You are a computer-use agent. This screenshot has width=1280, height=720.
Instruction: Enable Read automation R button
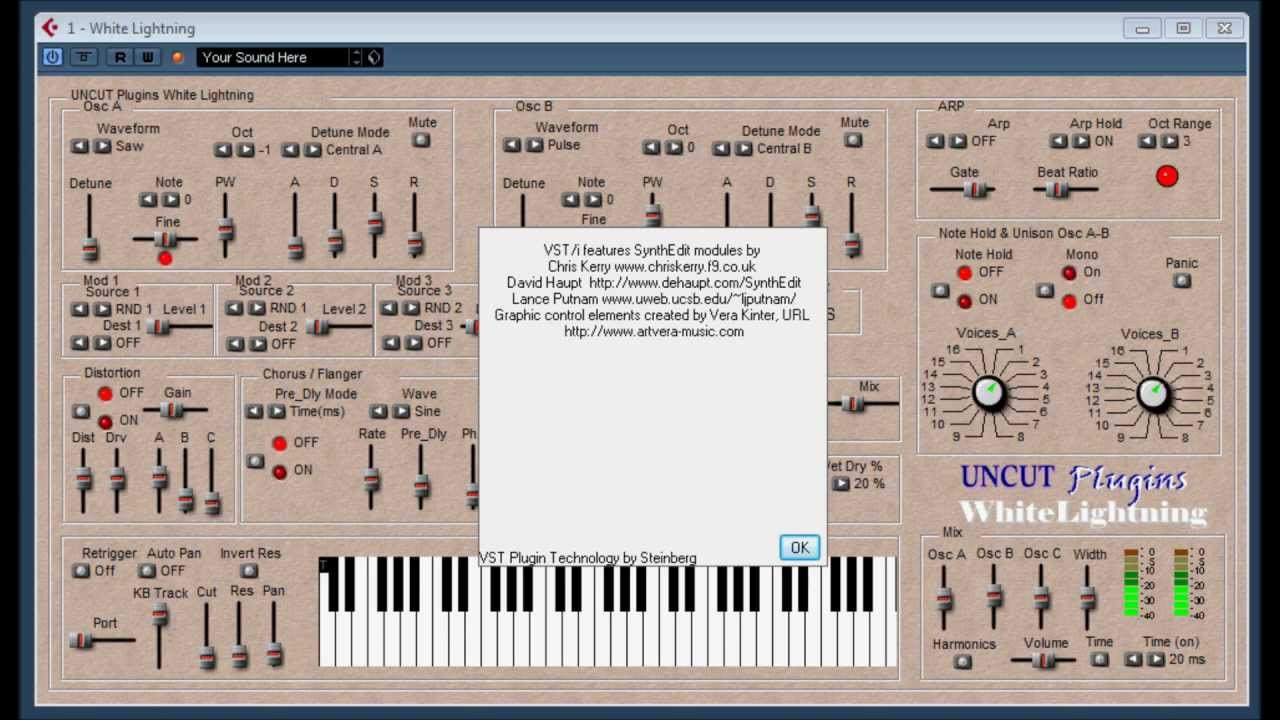(120, 57)
